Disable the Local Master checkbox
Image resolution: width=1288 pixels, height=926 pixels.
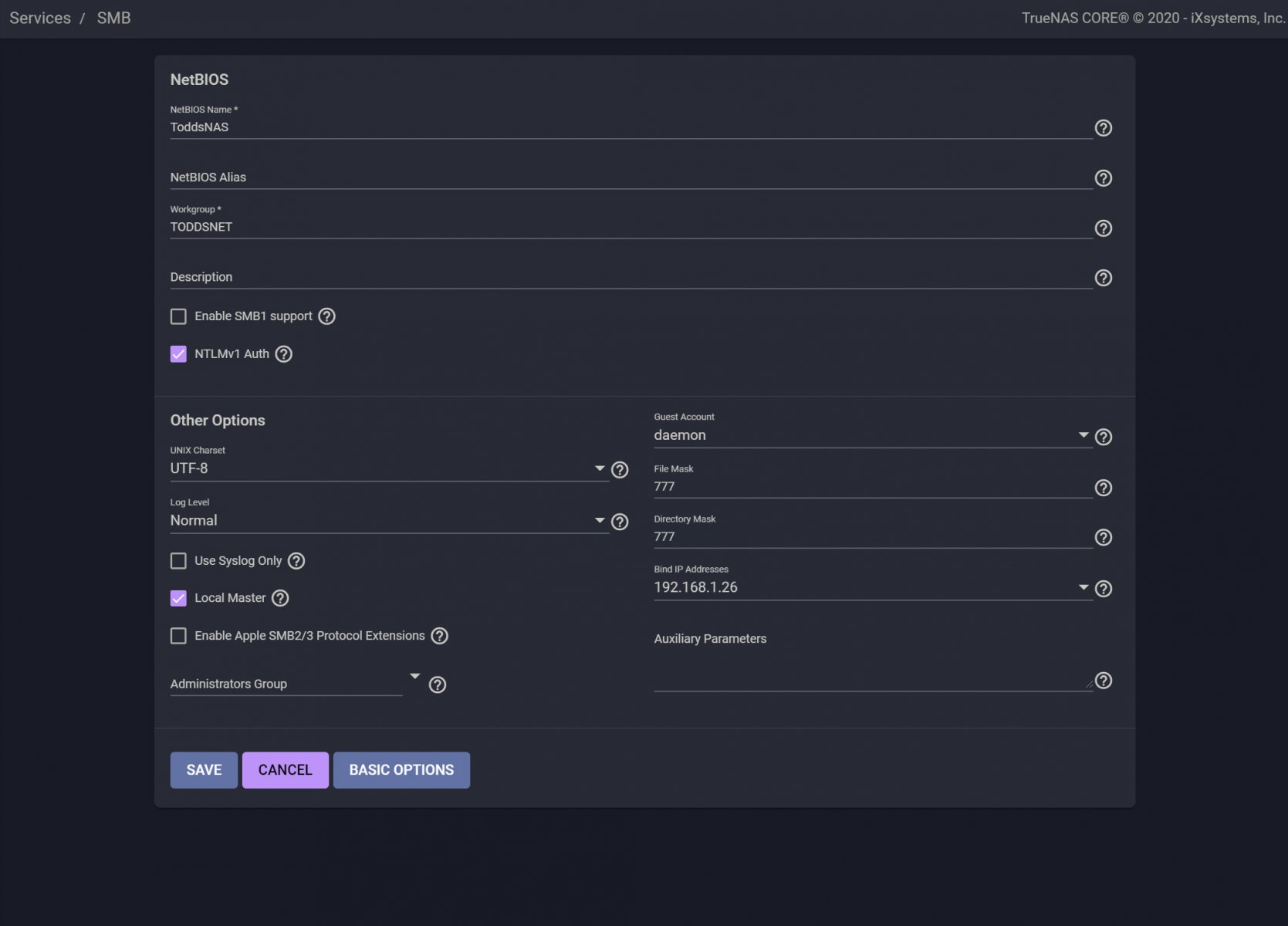[x=178, y=598]
